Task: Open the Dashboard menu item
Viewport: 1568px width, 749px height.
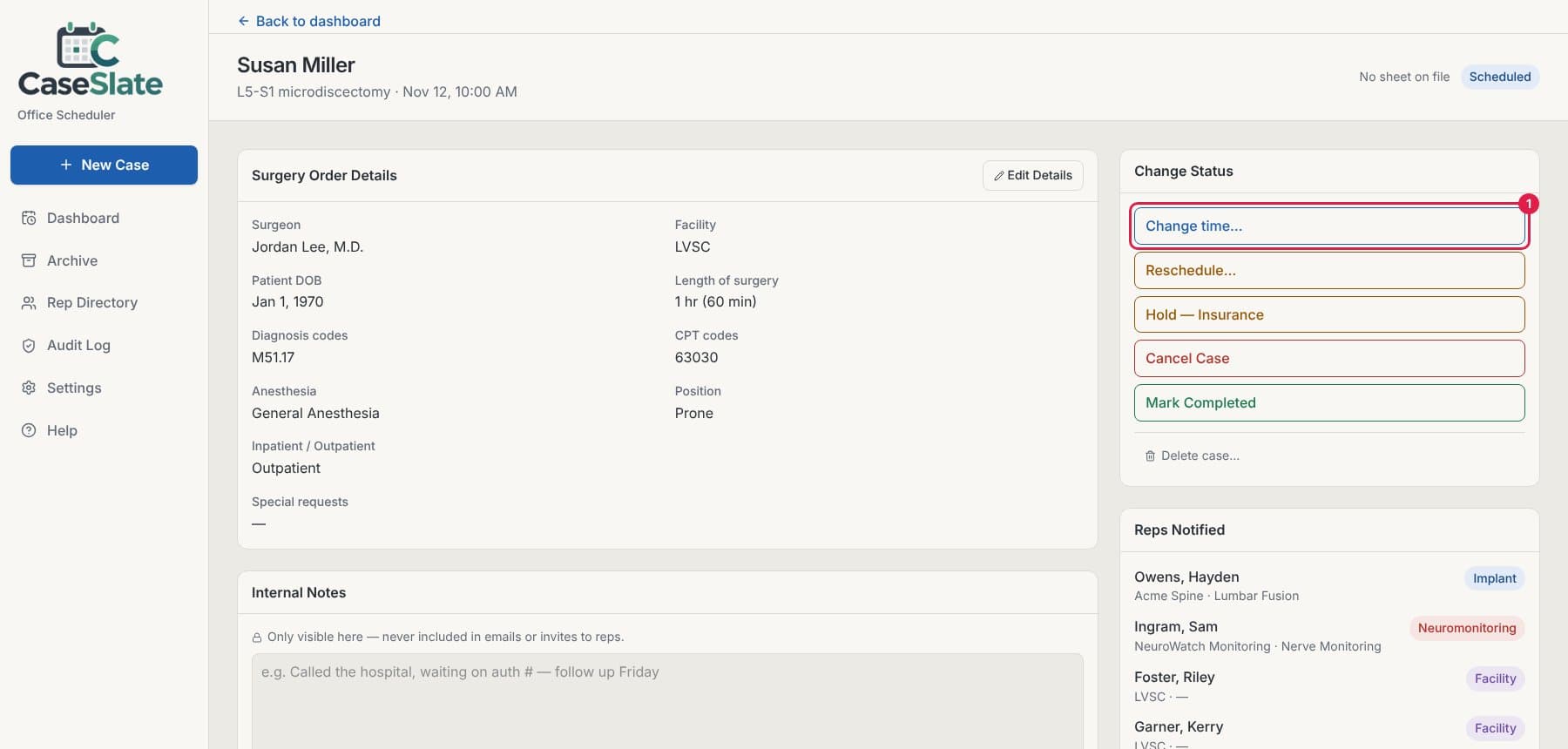Action: pyautogui.click(x=105, y=218)
